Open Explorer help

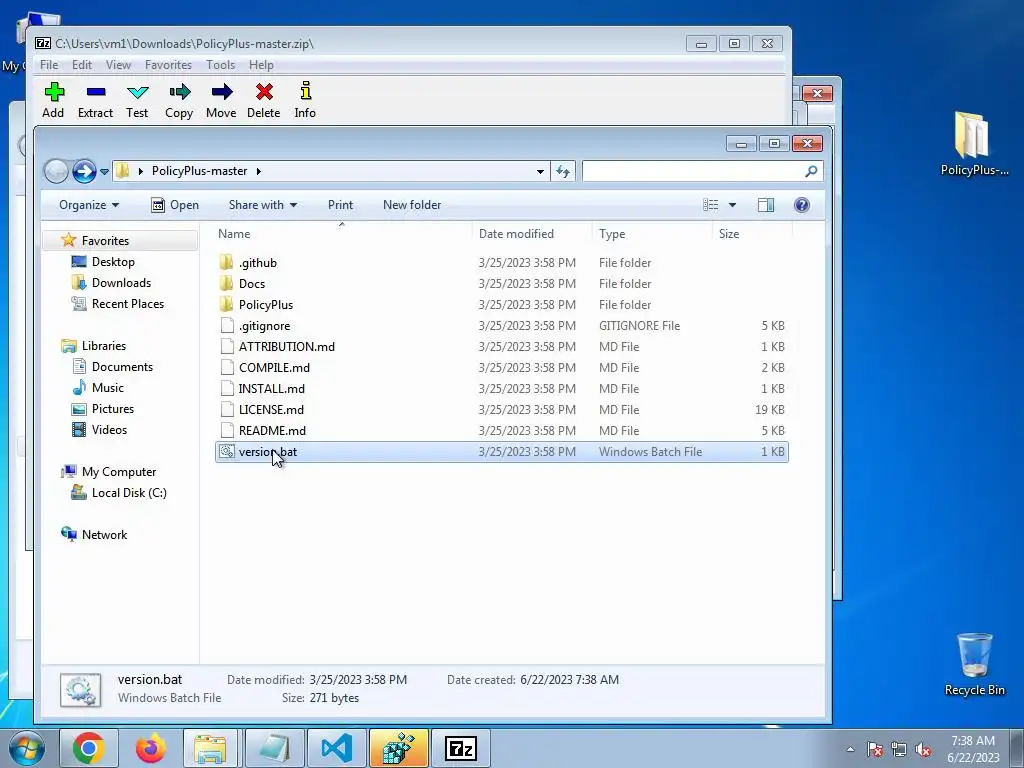click(x=802, y=205)
